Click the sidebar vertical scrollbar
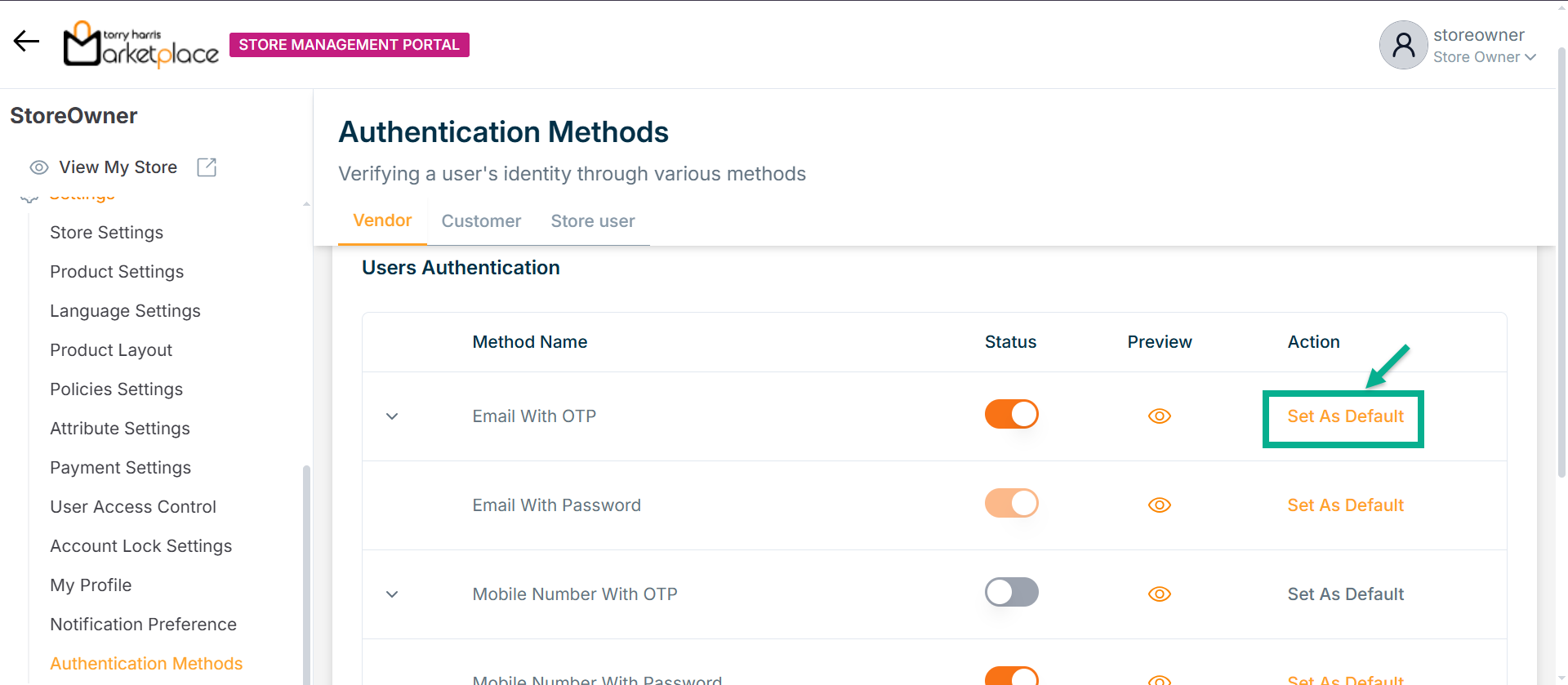Viewport: 1568px width, 685px height. click(306, 572)
